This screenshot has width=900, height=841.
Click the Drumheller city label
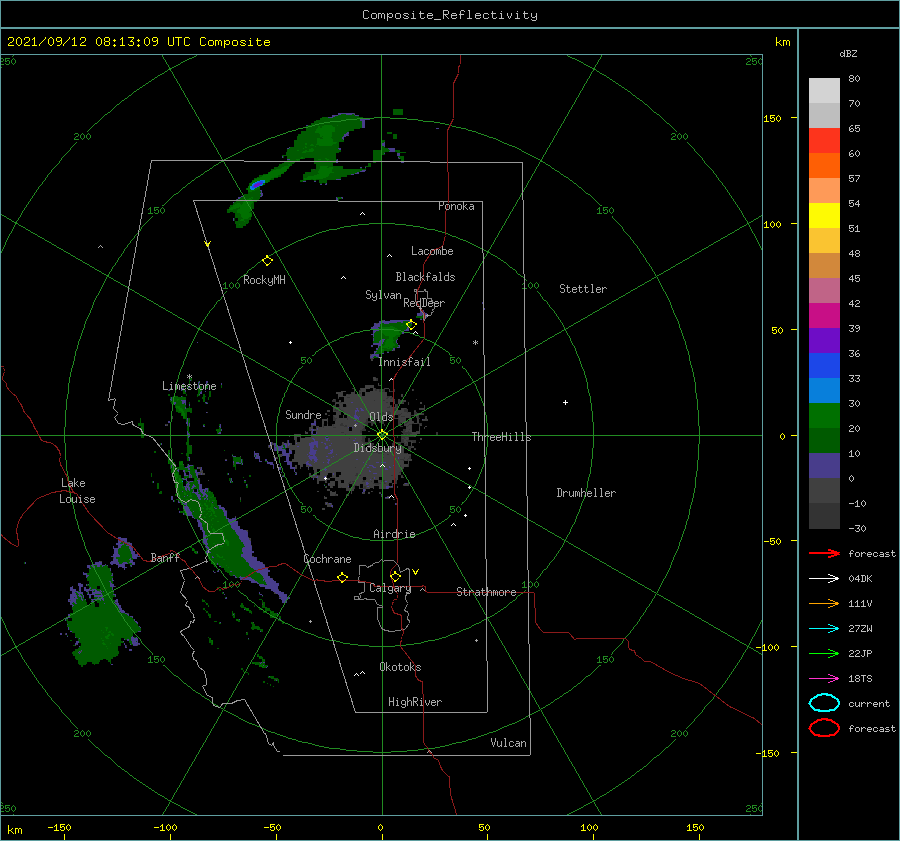pyautogui.click(x=586, y=493)
